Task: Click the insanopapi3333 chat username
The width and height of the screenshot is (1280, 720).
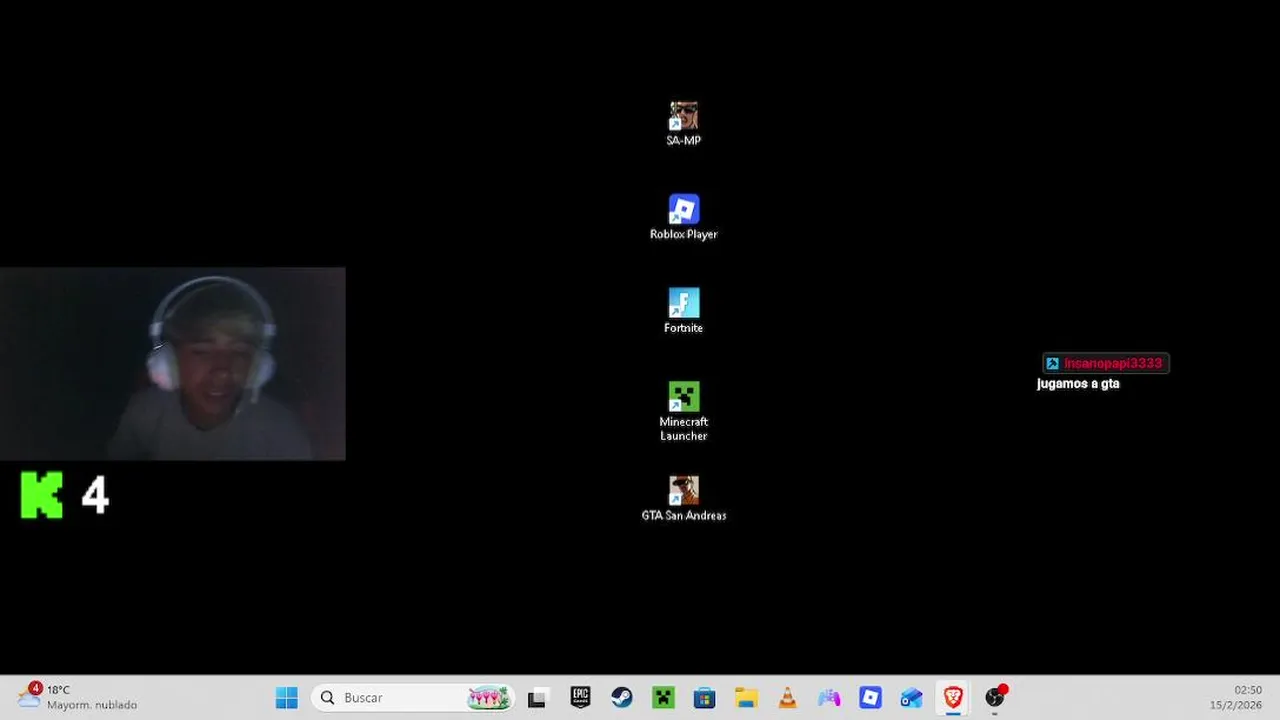Action: [x=1113, y=363]
